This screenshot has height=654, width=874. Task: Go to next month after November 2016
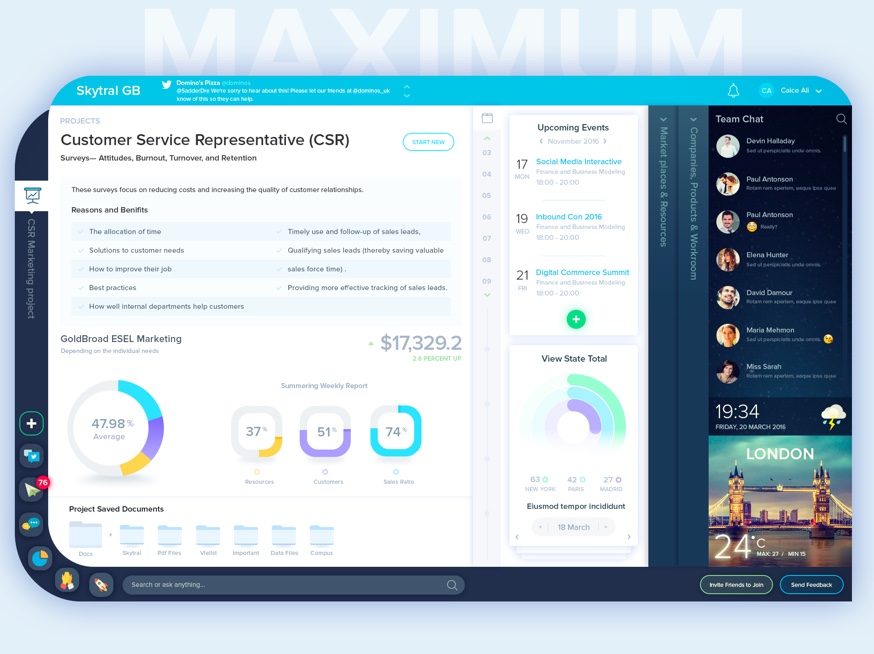click(x=605, y=142)
